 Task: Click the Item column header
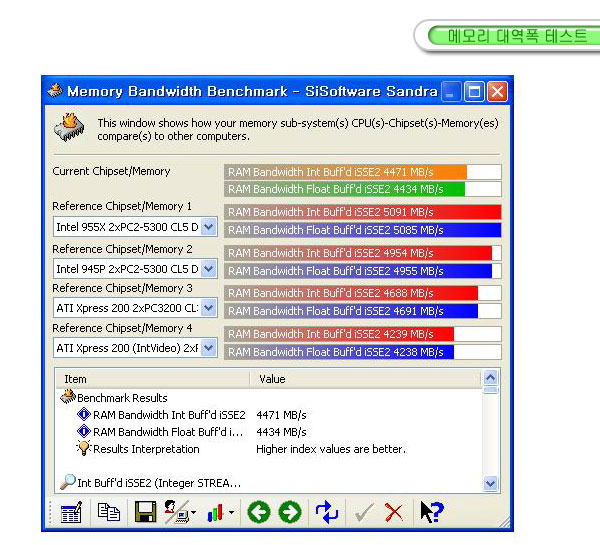tap(153, 379)
